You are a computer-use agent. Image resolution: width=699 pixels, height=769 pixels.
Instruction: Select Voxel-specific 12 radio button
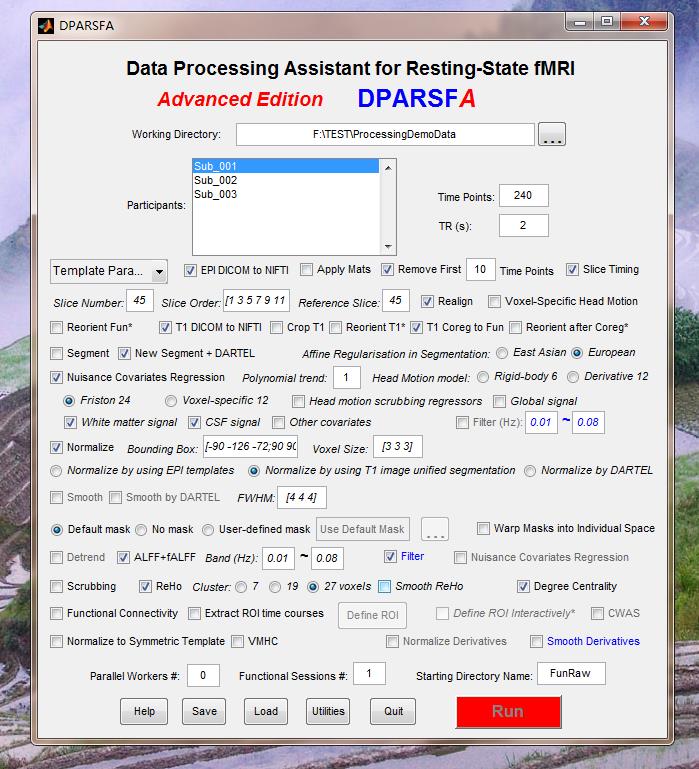pos(170,401)
